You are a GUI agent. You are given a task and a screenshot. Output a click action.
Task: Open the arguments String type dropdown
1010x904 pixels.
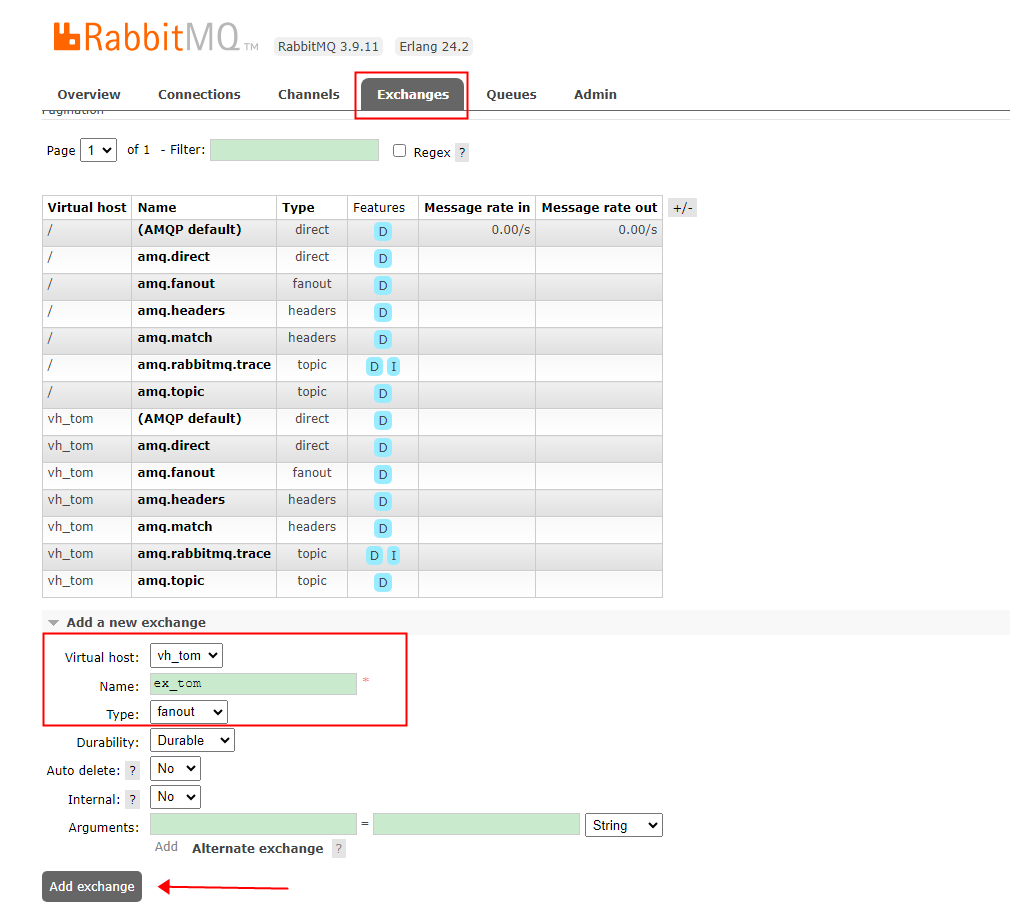coord(624,825)
